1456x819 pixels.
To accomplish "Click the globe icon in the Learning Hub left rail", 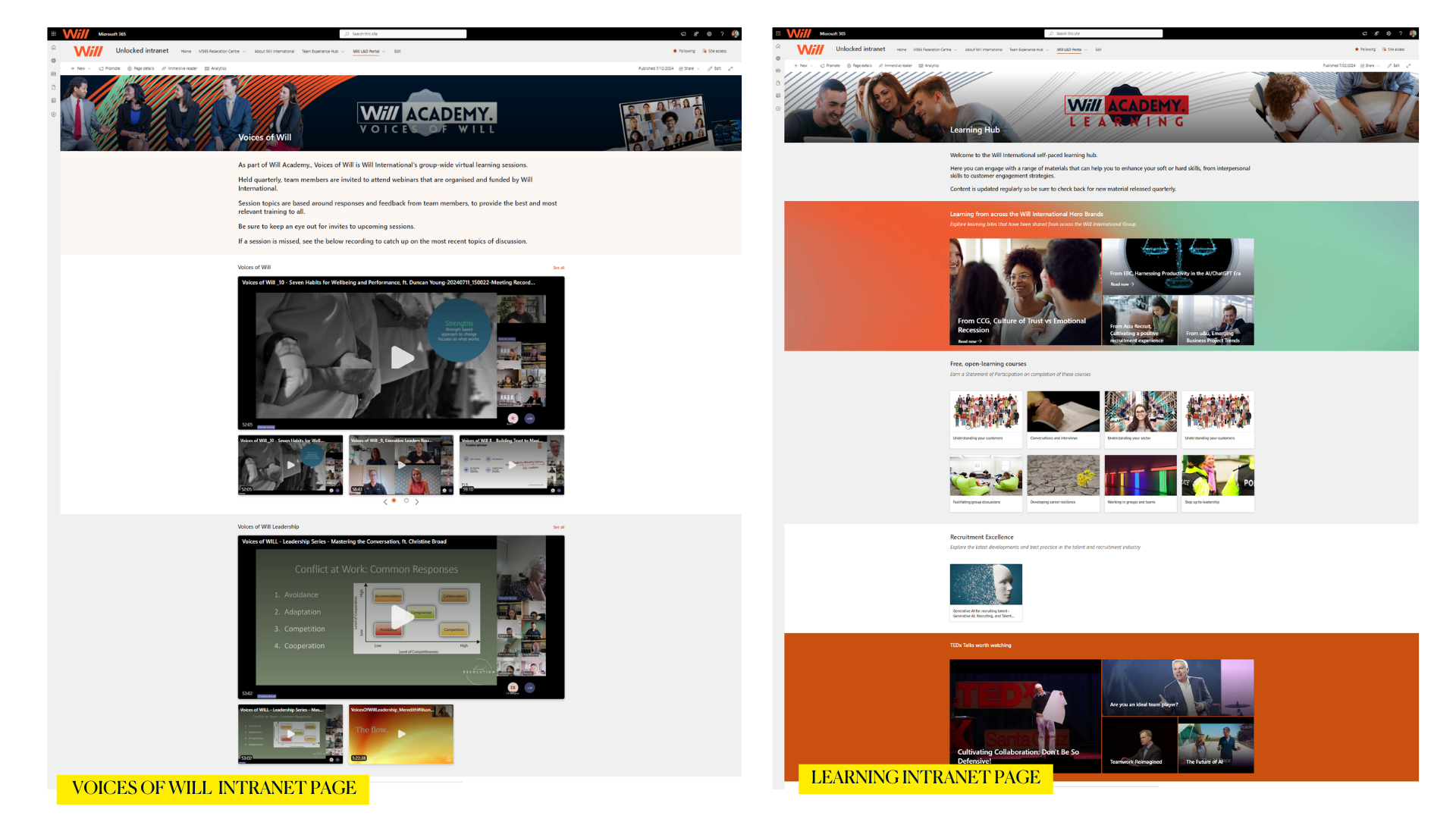I will [x=778, y=58].
